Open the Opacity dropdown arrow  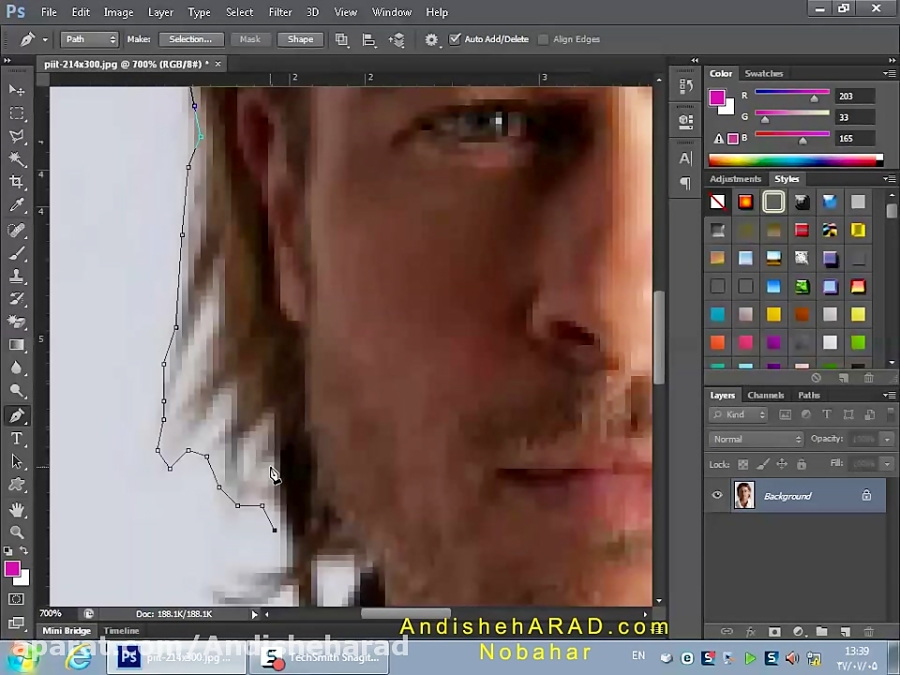point(887,439)
